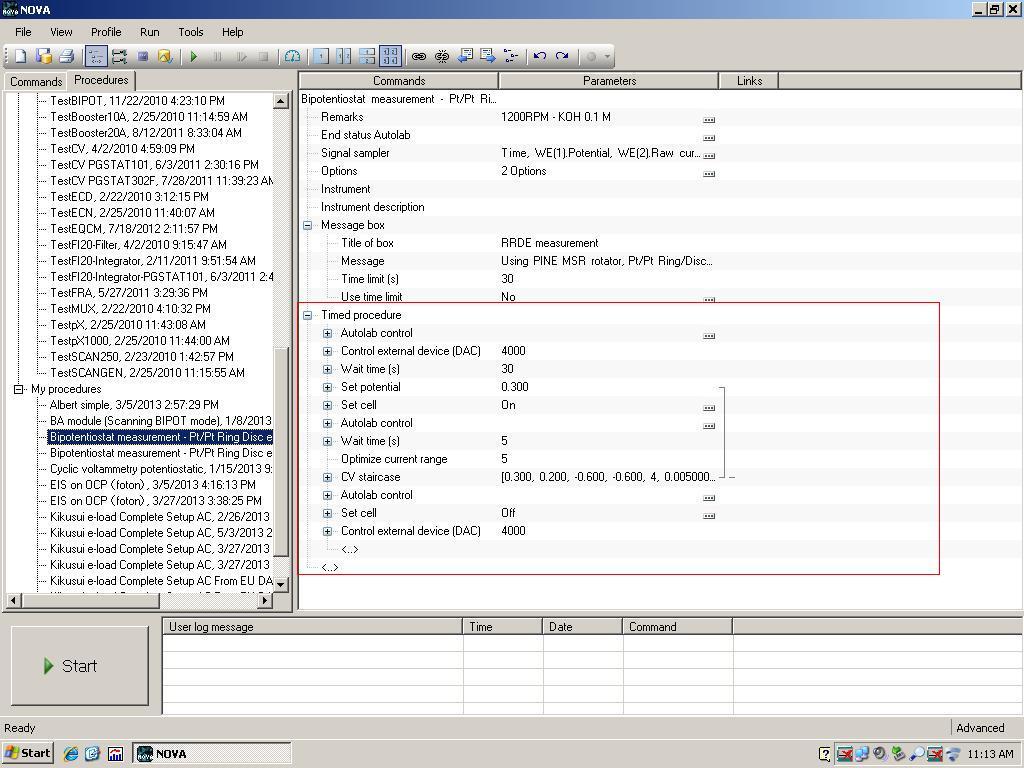Click the Undo arrow icon
This screenshot has height=768, width=1024.
540,57
